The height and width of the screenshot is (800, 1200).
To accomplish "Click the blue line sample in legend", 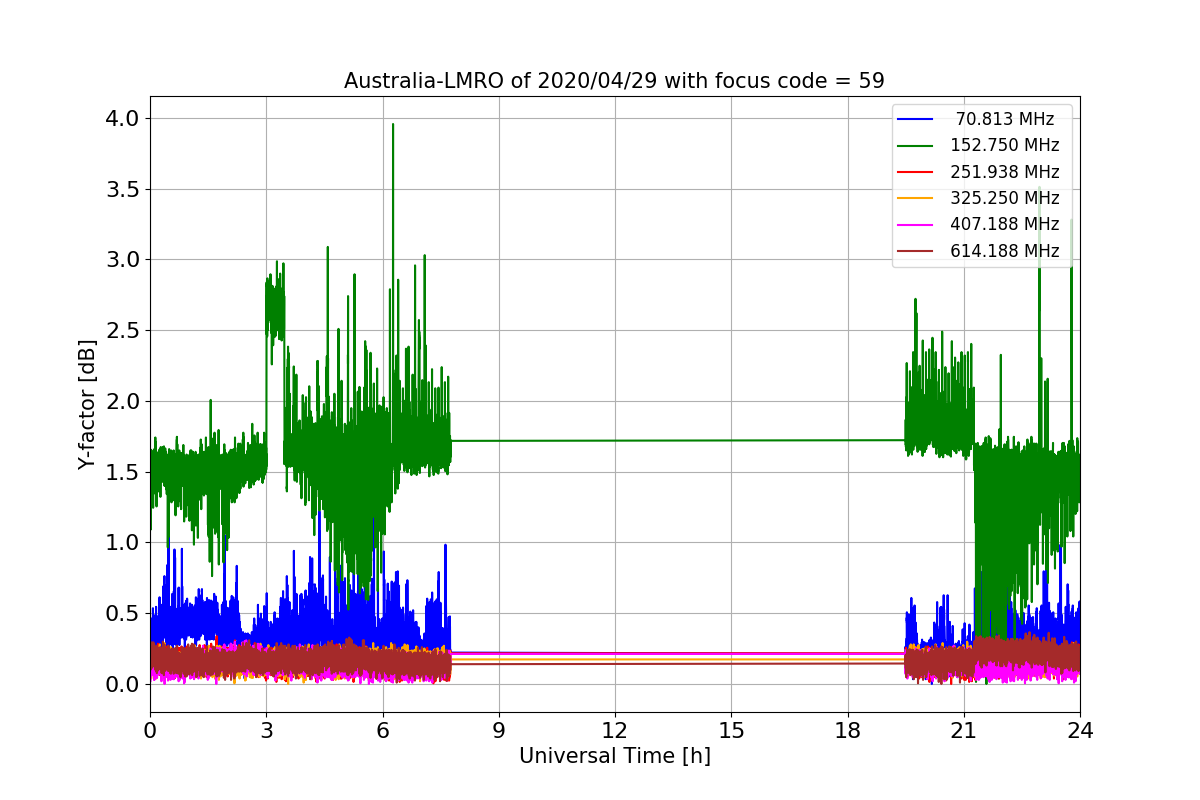I will [x=916, y=119].
